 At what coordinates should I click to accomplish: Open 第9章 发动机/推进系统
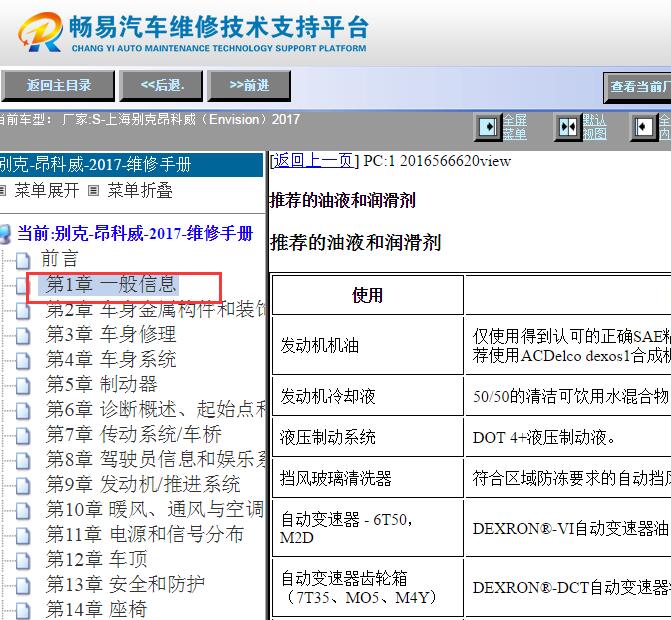click(x=143, y=484)
